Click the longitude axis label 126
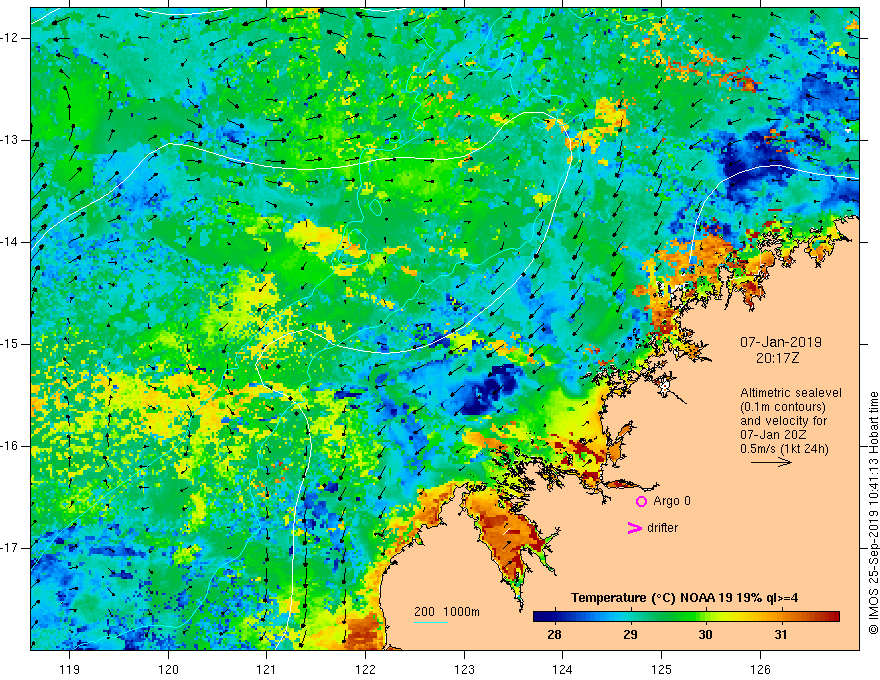 tap(760, 669)
